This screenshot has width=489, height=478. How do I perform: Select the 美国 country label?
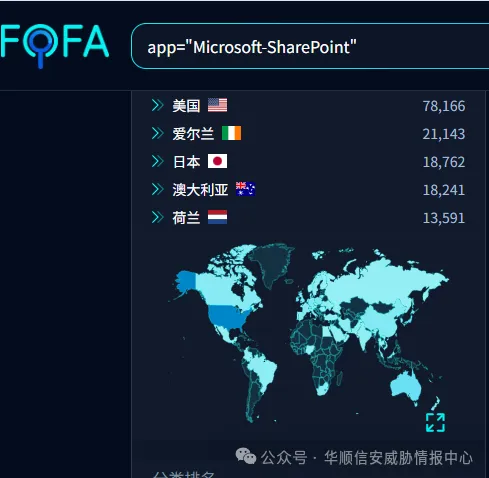coord(186,106)
